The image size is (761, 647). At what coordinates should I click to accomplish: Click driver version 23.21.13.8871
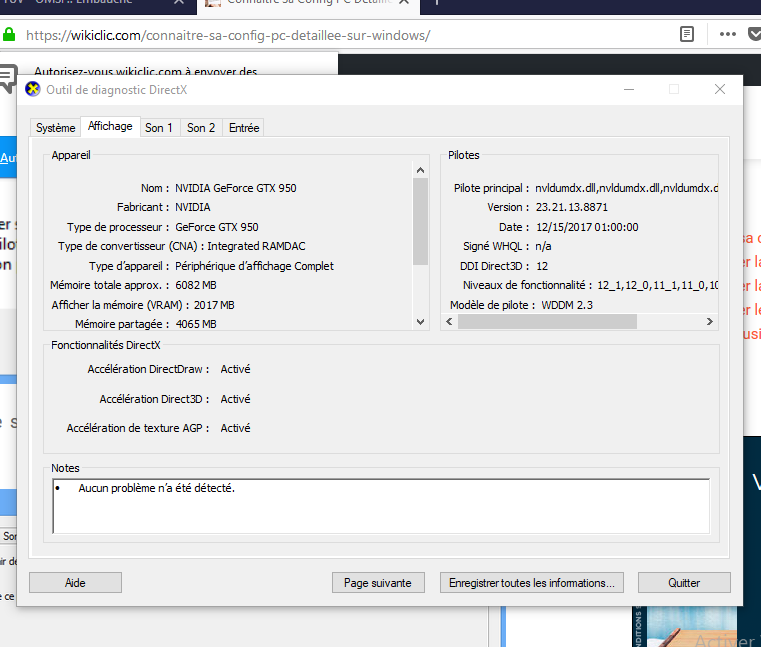click(572, 207)
